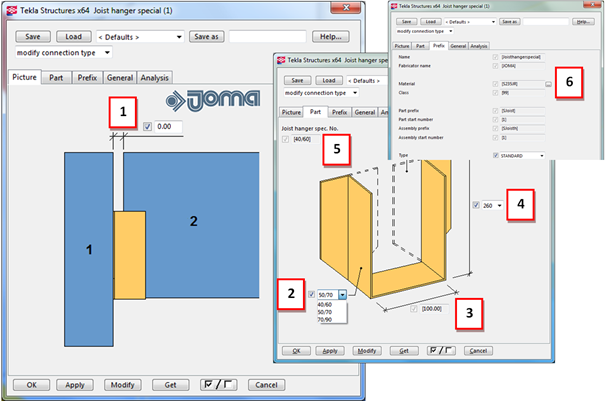Click the 0.00 gap input field

pyautogui.click(x=169, y=127)
